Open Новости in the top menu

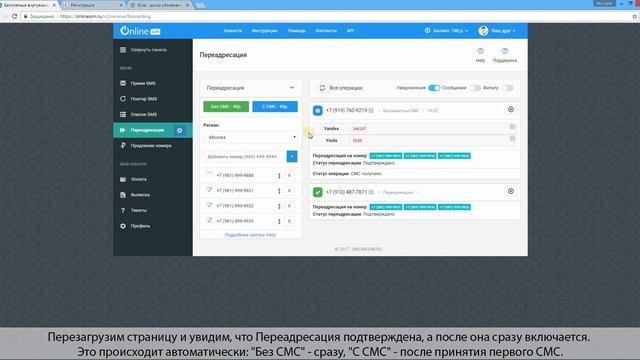233,31
